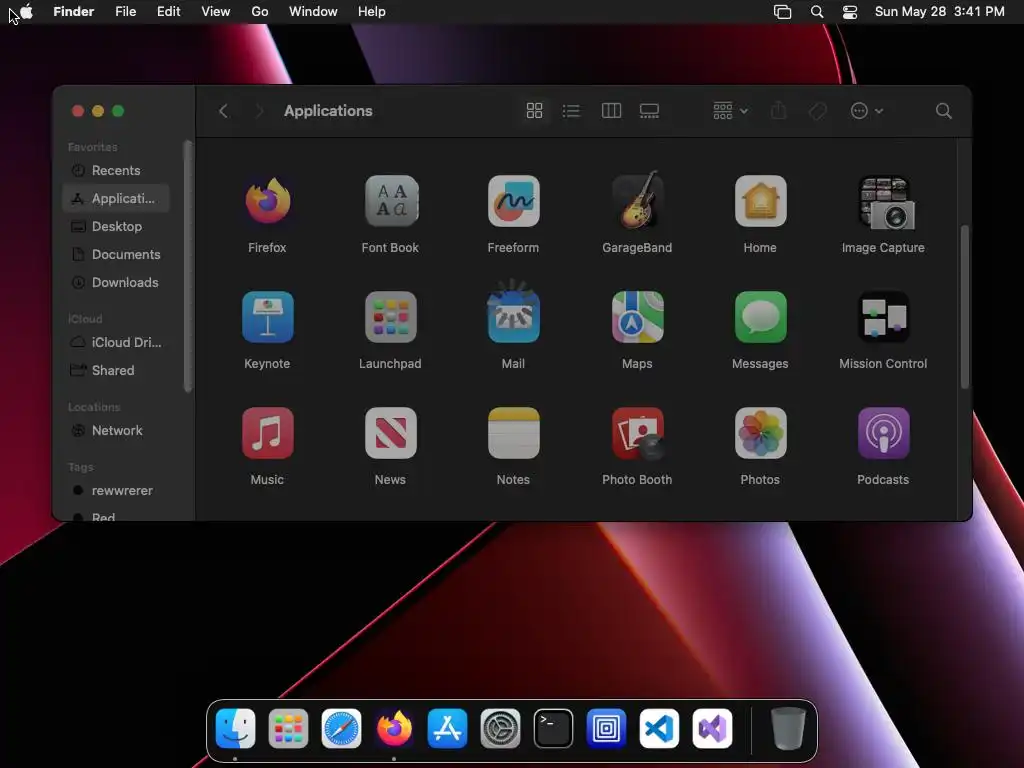Open Network in the sidebar

pos(116,430)
